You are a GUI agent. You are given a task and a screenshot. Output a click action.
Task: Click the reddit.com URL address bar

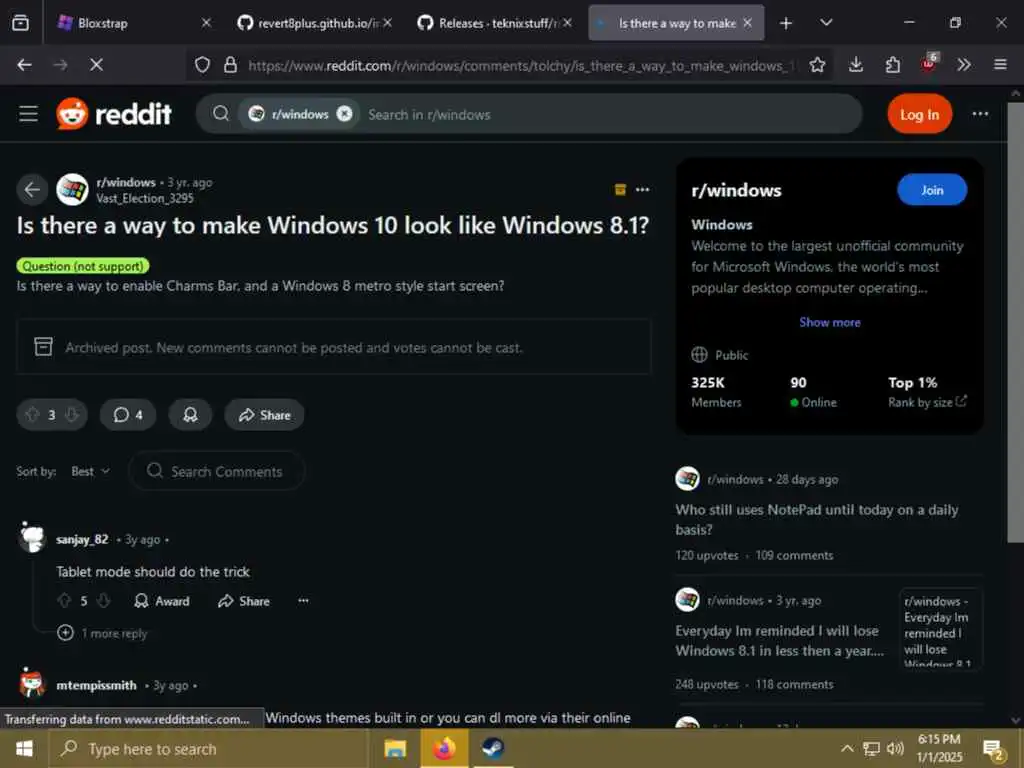pos(520,65)
